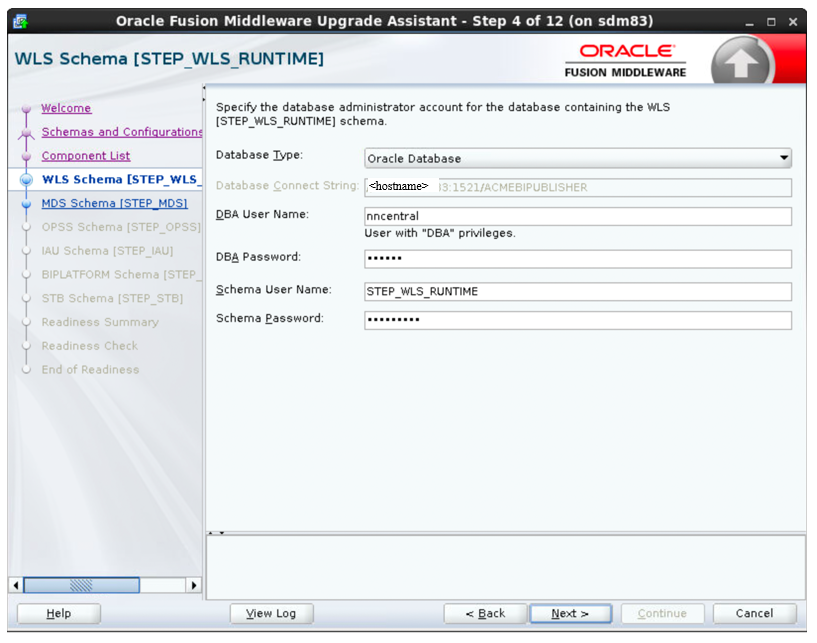Click Readiness Summary step
Screen dimensions: 817x643
100,322
